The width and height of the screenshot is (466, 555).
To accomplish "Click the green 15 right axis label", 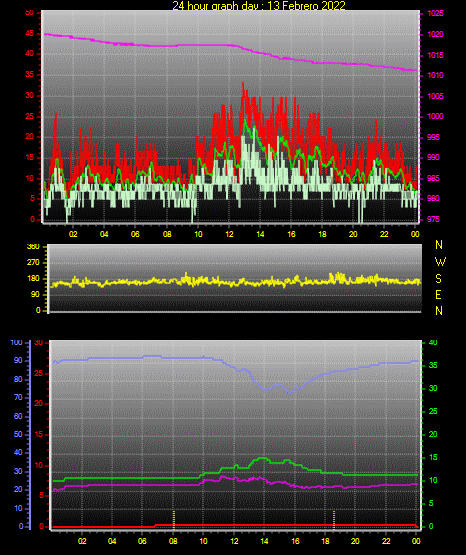I will pos(433,457).
